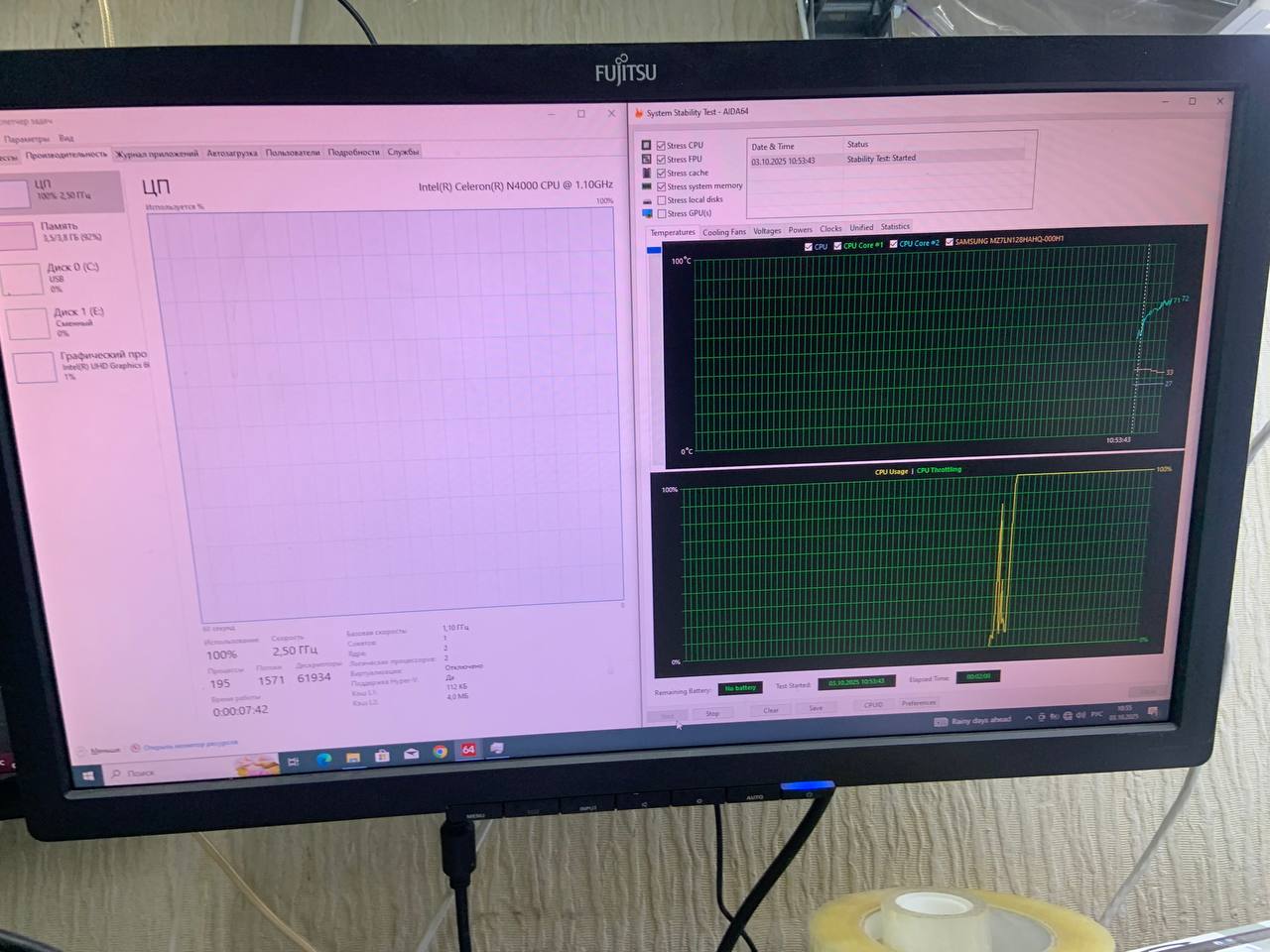Open Microsoft Edge from the taskbar
Viewport: 1270px width, 952px height.
pos(323,760)
